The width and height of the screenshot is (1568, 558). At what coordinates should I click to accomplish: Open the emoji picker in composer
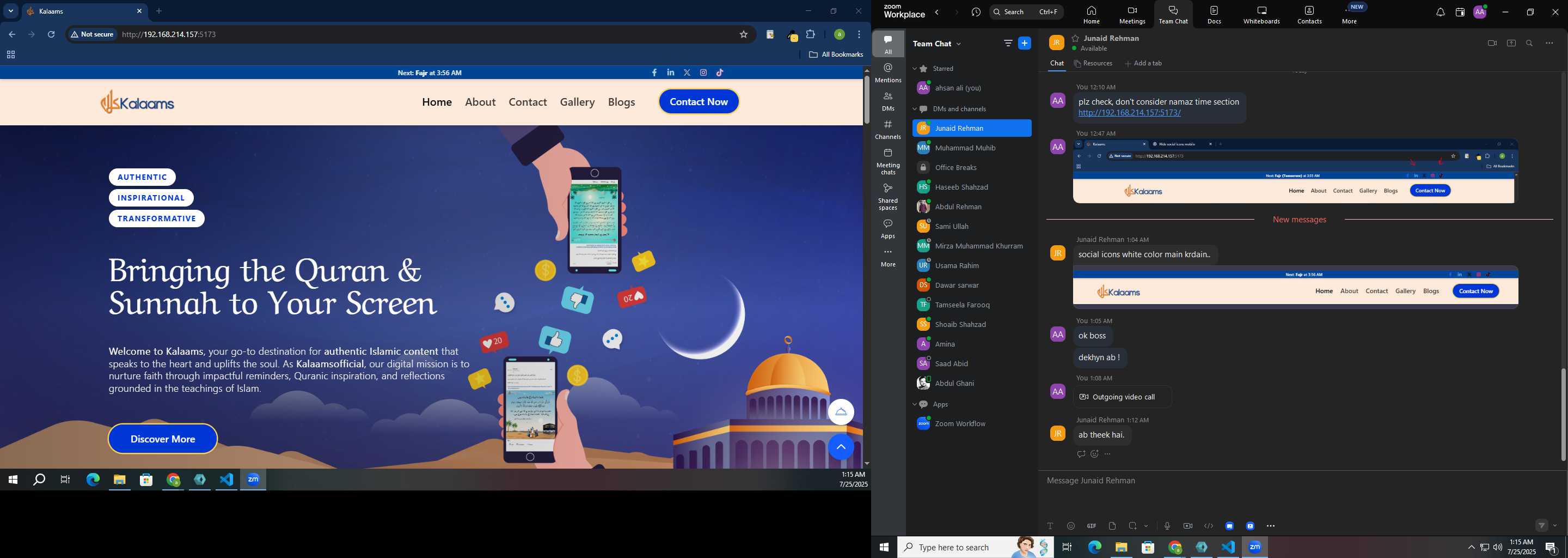pyautogui.click(x=1071, y=526)
